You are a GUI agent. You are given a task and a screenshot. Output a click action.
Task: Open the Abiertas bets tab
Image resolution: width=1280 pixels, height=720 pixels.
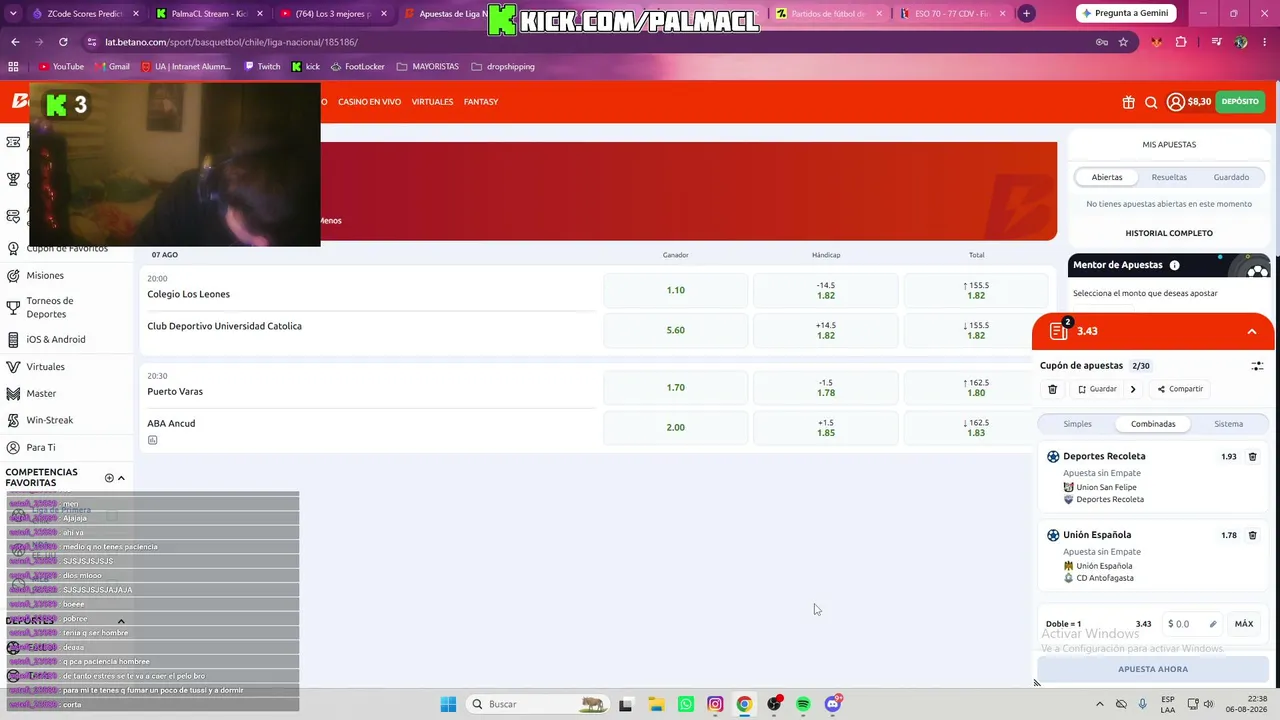click(x=1107, y=177)
